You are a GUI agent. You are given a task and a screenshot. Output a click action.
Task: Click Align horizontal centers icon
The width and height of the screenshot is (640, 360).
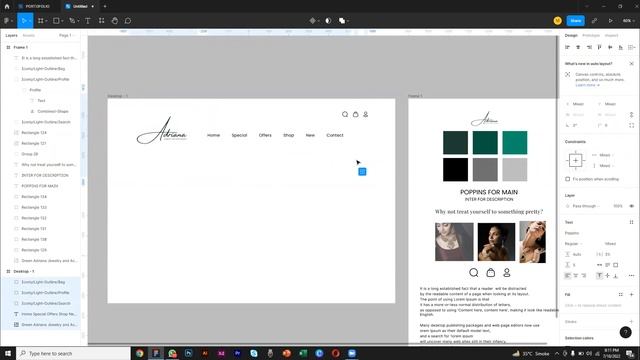[578, 47]
